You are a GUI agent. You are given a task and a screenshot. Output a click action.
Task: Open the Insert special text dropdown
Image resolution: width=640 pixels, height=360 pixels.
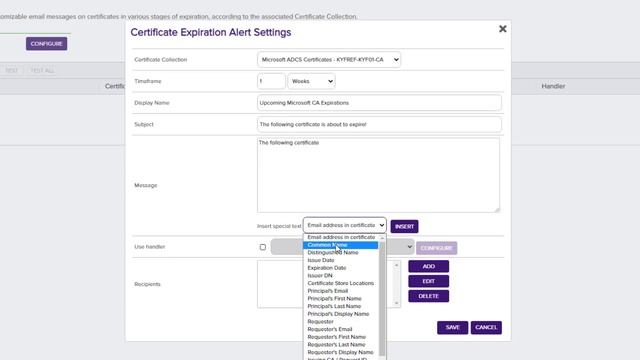(x=344, y=225)
